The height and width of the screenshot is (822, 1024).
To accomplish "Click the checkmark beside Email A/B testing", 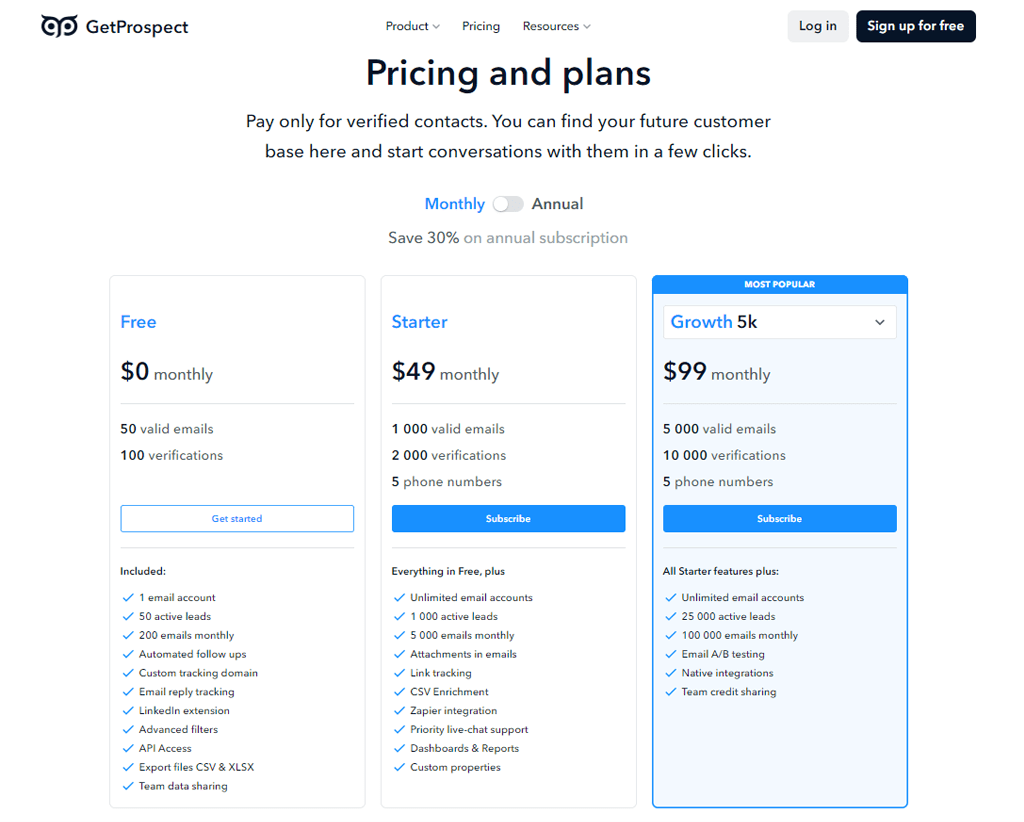I will click(x=670, y=654).
